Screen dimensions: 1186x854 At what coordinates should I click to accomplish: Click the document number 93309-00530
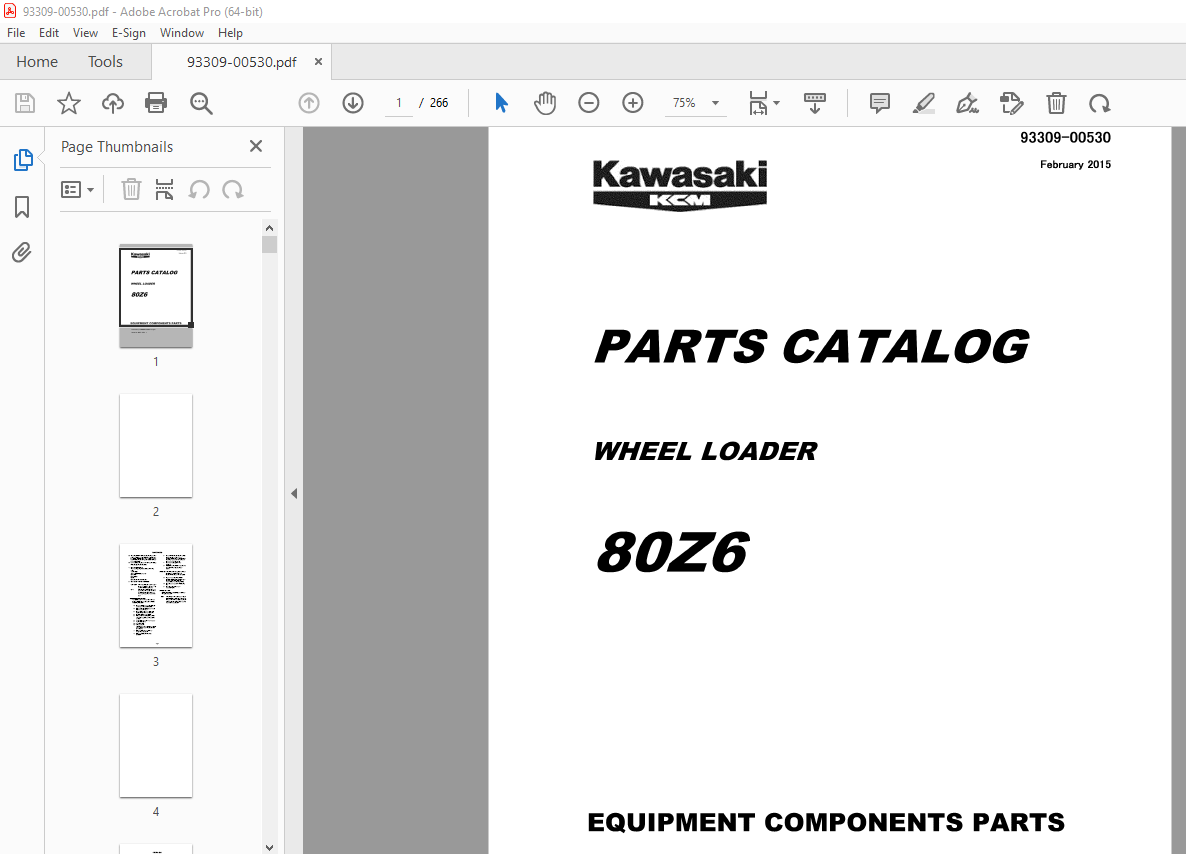[x=1065, y=138]
